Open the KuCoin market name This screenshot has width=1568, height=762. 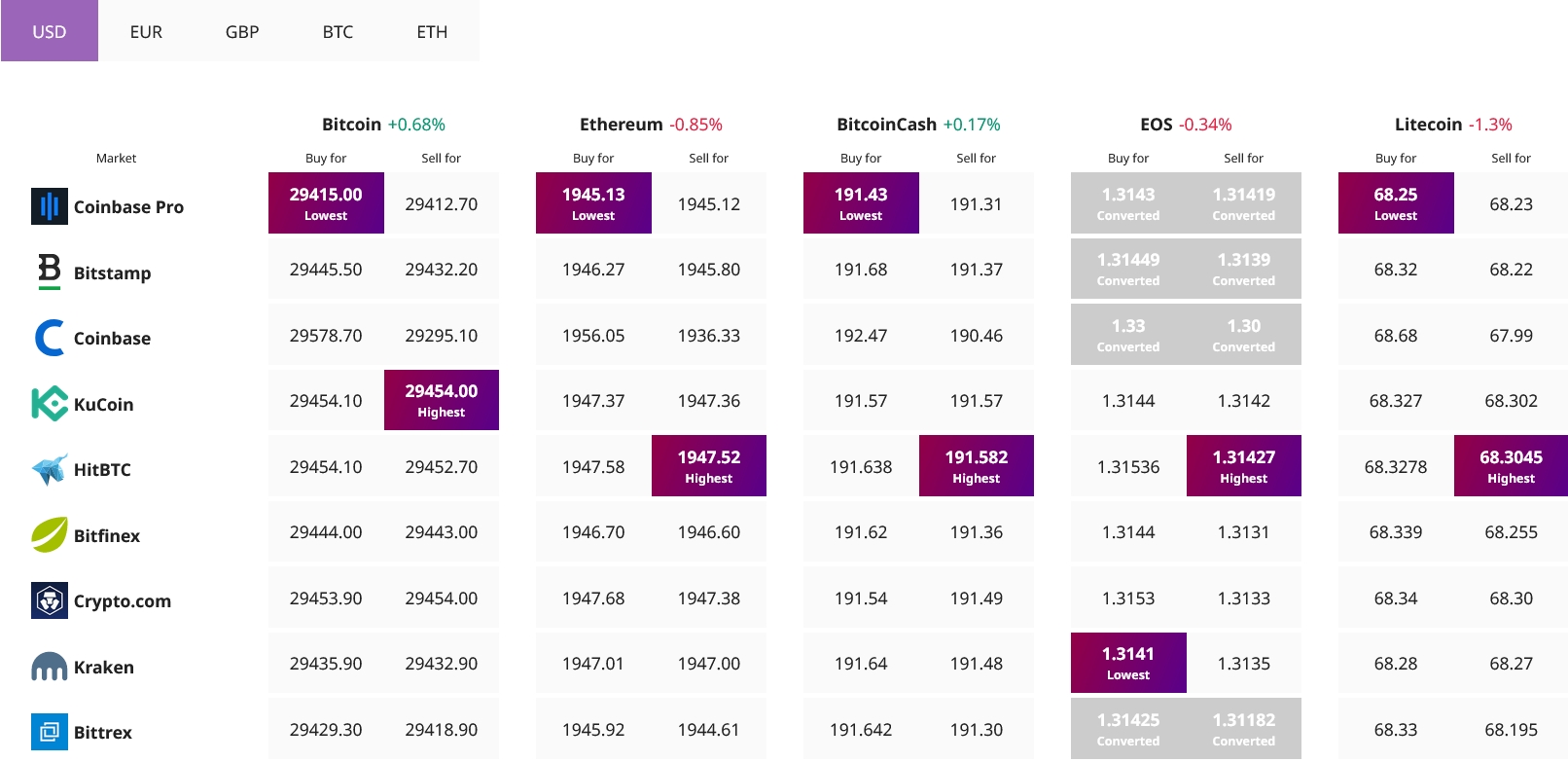(x=103, y=405)
